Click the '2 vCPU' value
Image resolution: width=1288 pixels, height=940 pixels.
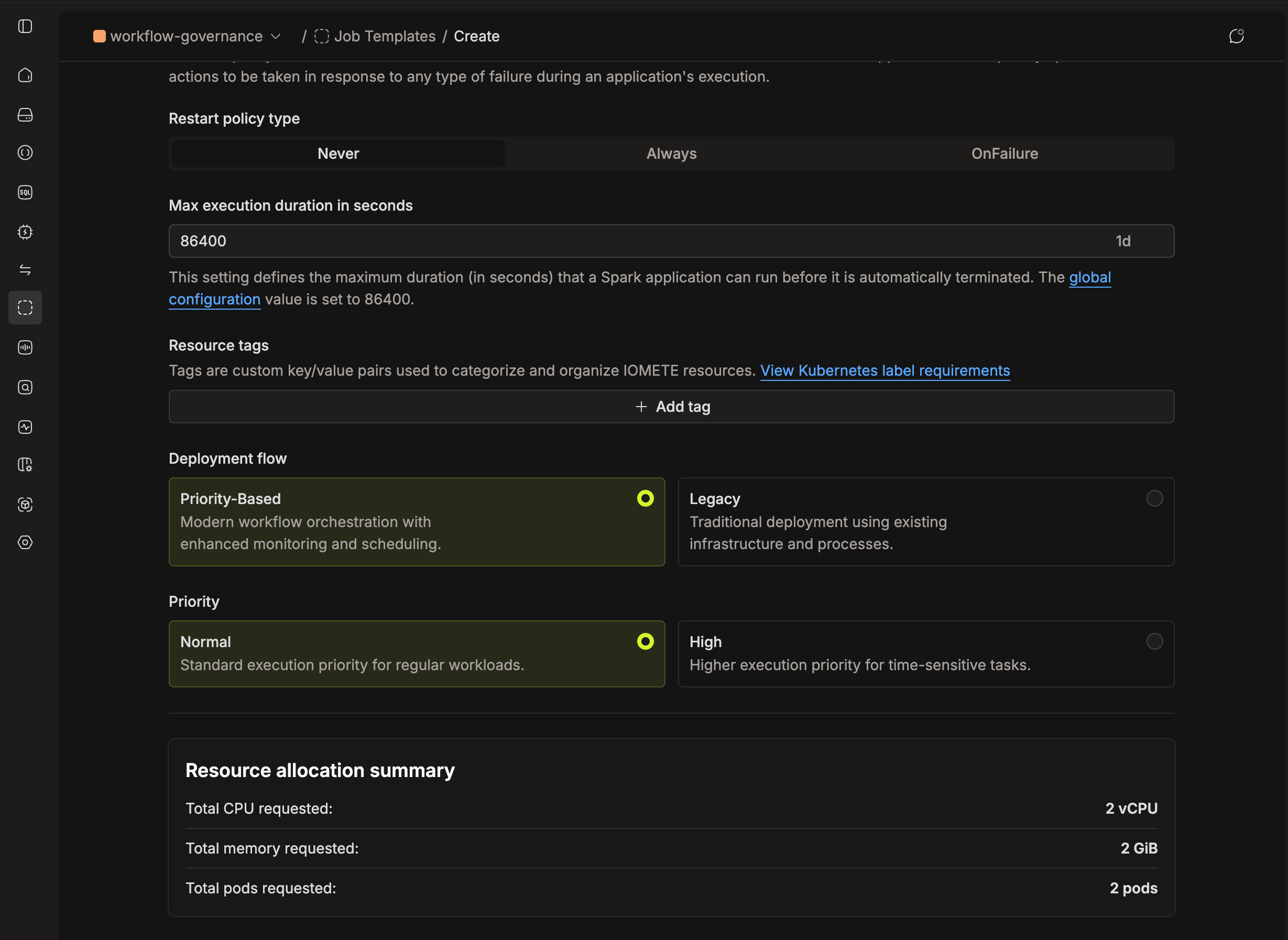click(1131, 808)
